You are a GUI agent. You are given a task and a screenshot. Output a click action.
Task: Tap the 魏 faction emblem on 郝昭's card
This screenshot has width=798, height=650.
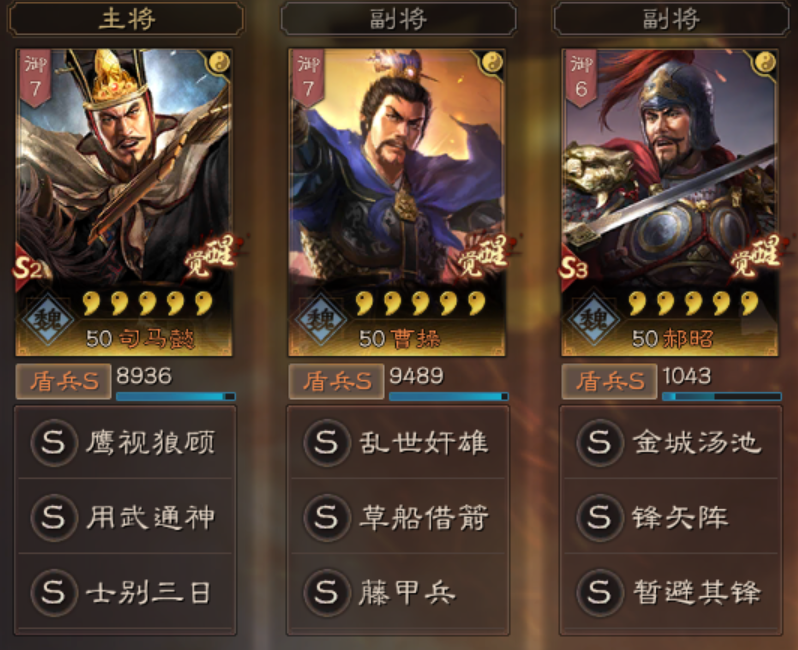pyautogui.click(x=594, y=320)
